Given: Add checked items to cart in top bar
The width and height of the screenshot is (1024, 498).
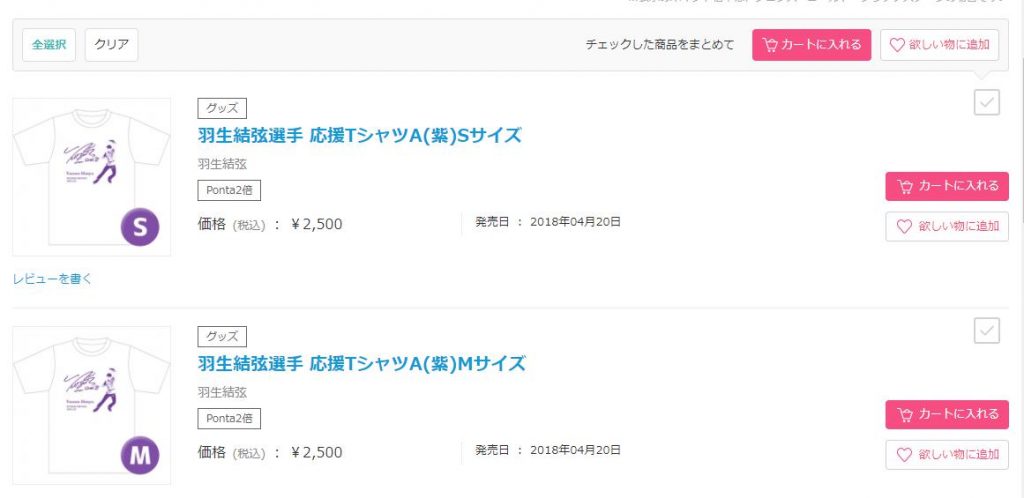Looking at the screenshot, I should pos(812,45).
